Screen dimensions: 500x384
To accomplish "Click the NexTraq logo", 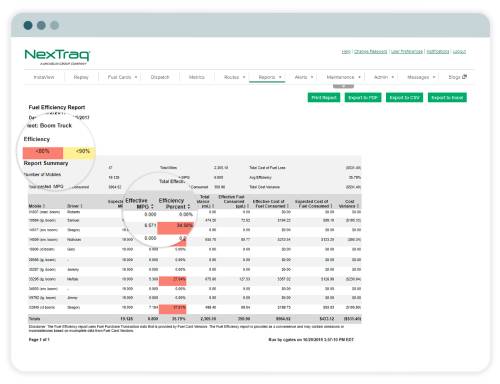I will click(x=57, y=56).
